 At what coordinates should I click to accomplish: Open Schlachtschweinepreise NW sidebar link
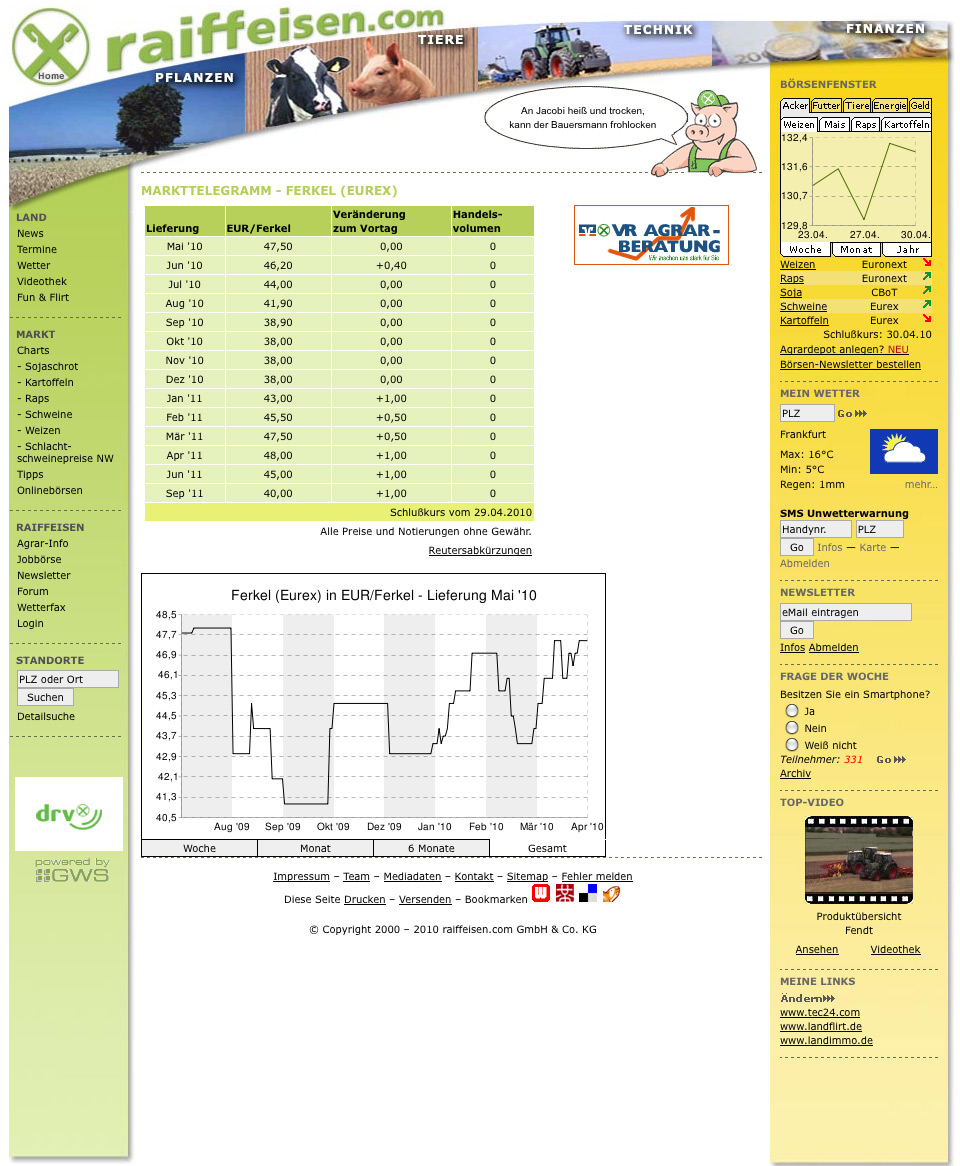click(x=65, y=452)
